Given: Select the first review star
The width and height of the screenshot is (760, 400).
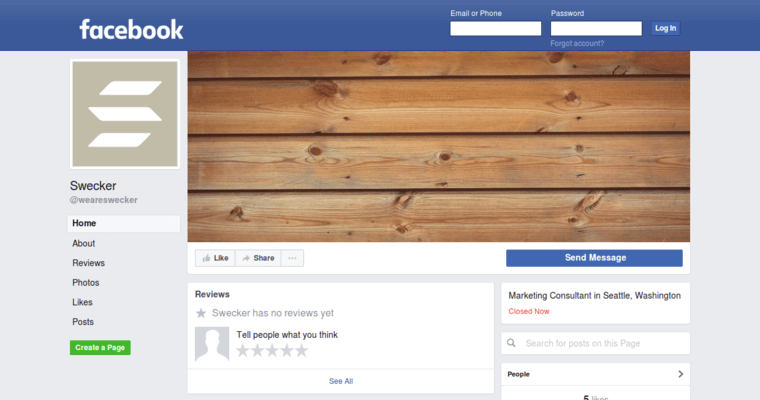Looking at the screenshot, I should [x=243, y=351].
